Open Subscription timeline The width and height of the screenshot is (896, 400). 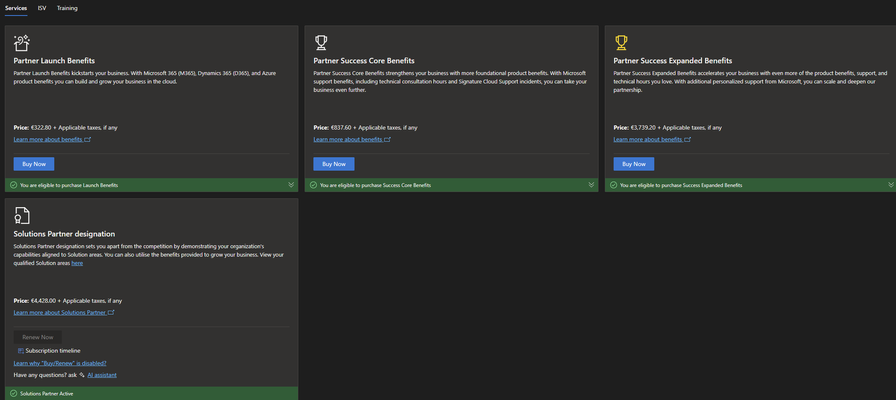coord(53,351)
